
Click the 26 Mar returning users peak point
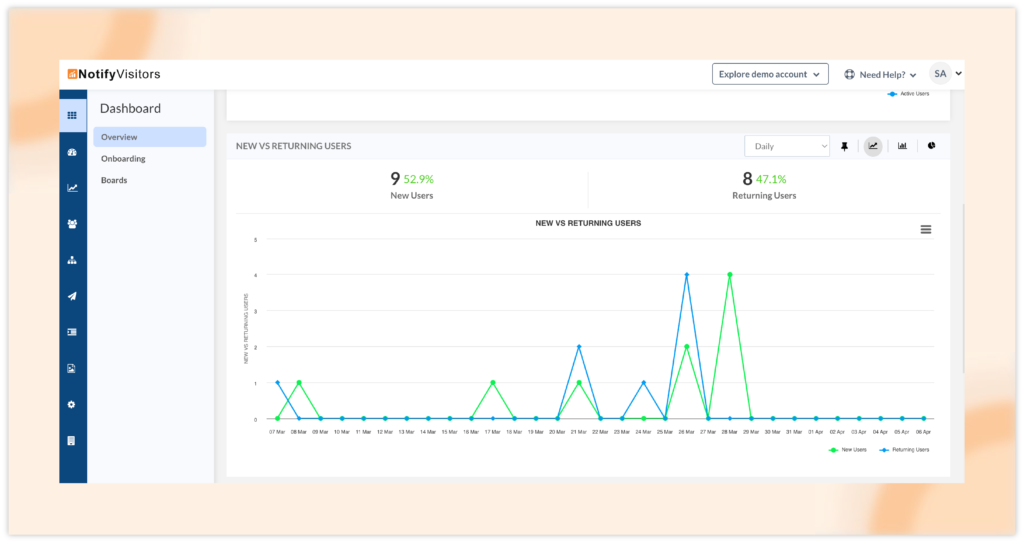point(686,275)
